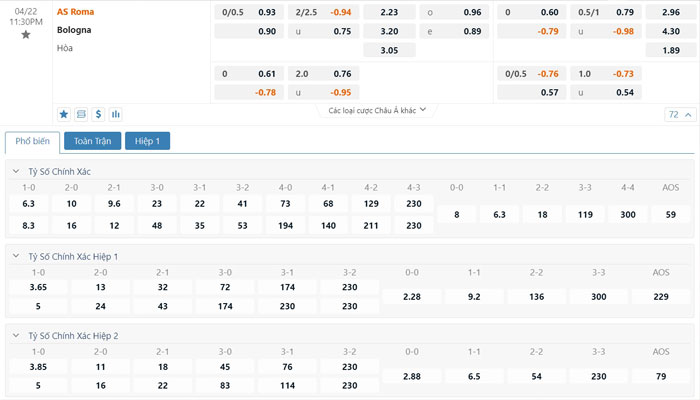Image resolution: width=700 pixels, height=400 pixels.
Task: Select even goals odds 0.89
Action: pyautogui.click(x=454, y=31)
